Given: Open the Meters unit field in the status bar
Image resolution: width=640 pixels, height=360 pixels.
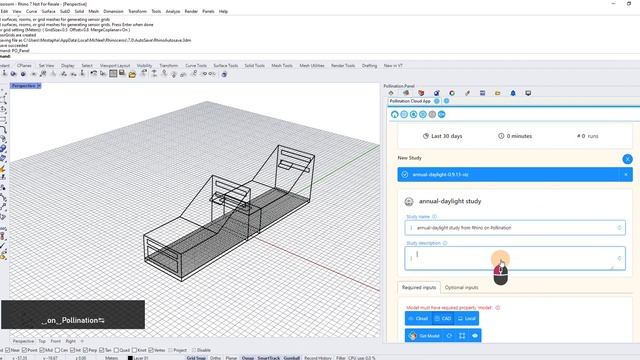Looking at the screenshot, I should pos(111,358).
